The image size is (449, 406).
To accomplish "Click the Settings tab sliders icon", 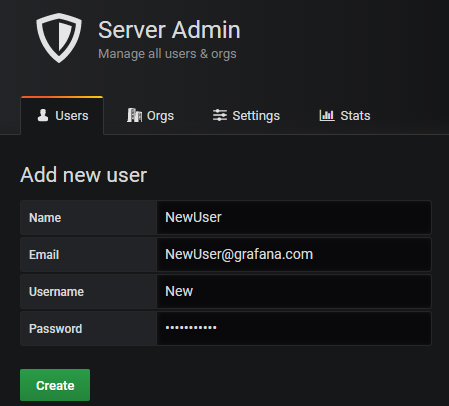I will pyautogui.click(x=220, y=115).
